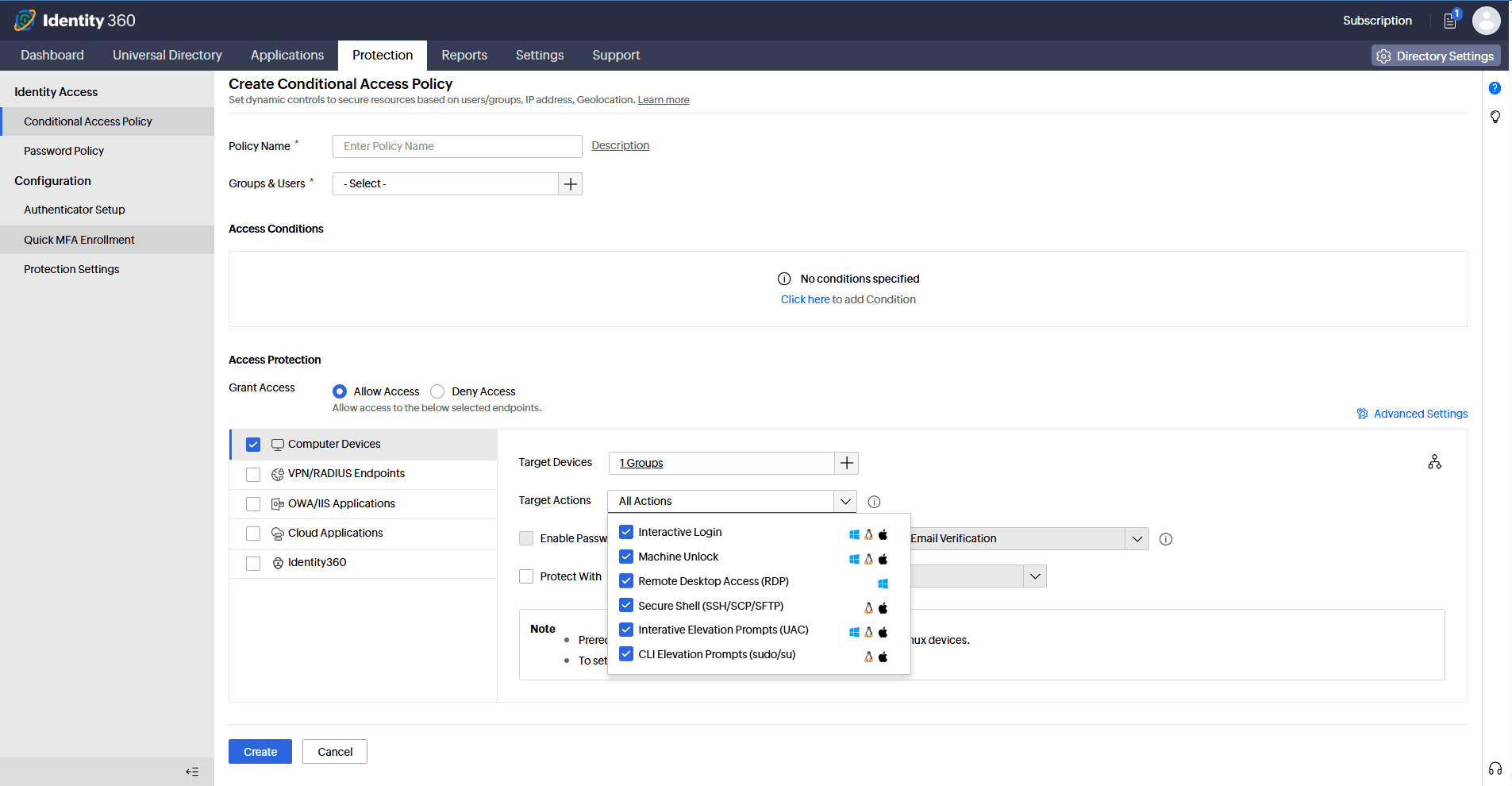Check the VPN/RADIUS Endpoints checkbox
This screenshot has height=786, width=1512.
(253, 475)
